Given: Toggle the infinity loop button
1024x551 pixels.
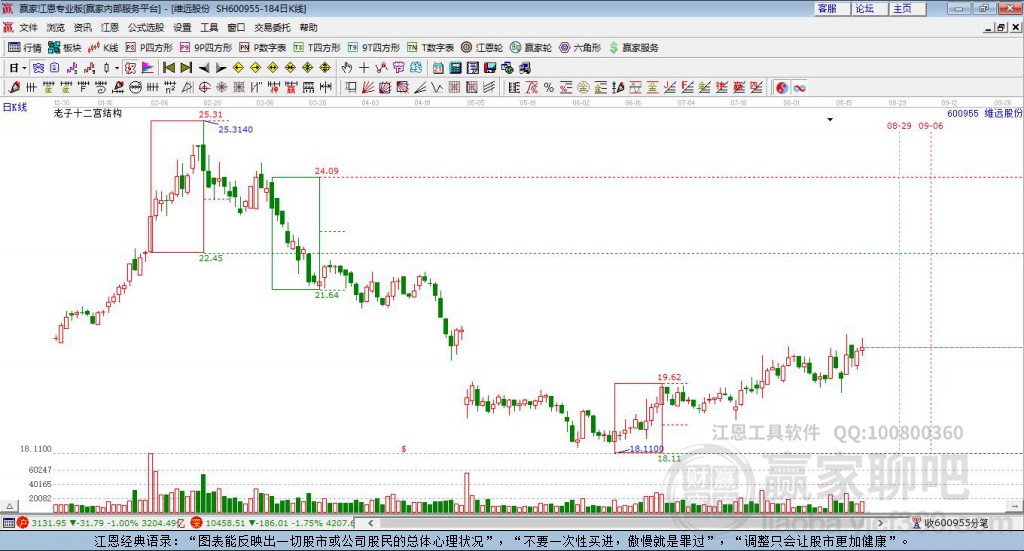Looking at the screenshot, I should tap(799, 87).
